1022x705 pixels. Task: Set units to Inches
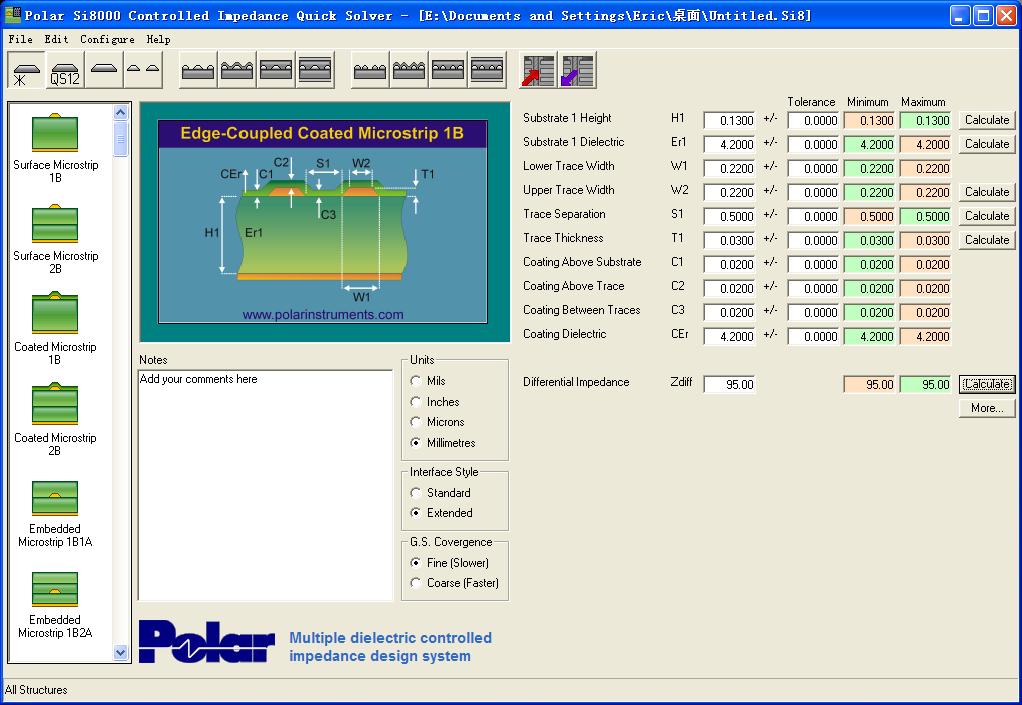tap(435, 401)
